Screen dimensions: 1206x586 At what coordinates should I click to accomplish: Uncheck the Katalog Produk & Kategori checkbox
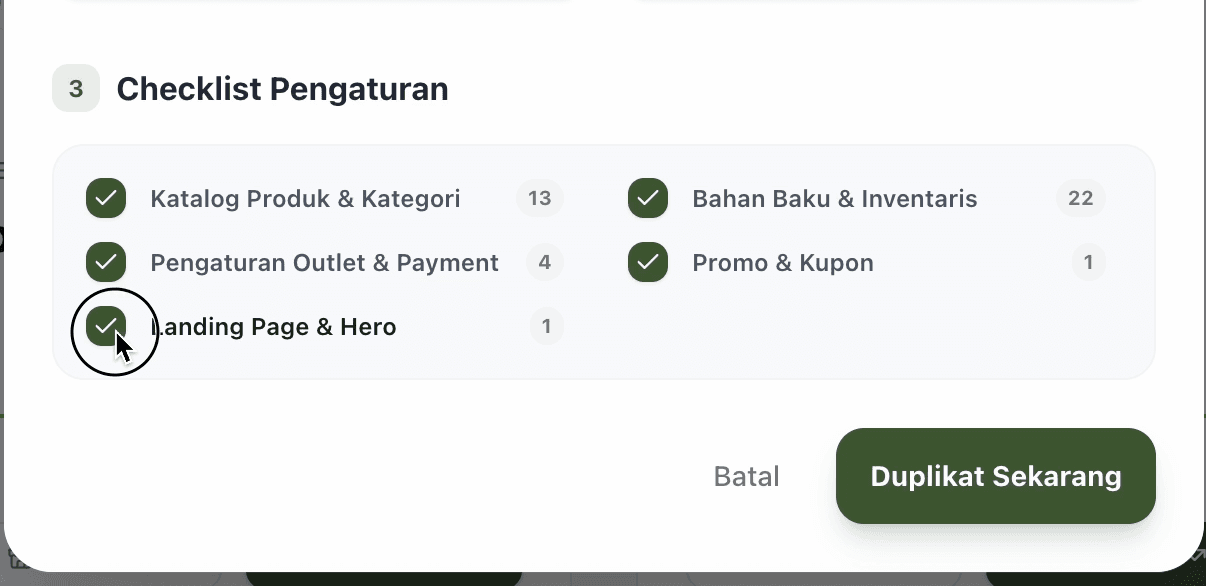pos(106,198)
